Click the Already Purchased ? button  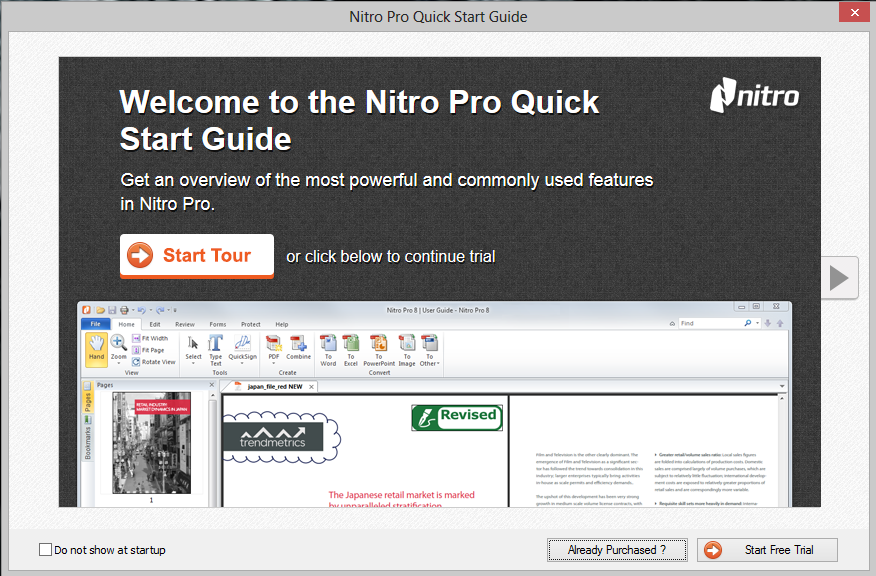(x=617, y=550)
